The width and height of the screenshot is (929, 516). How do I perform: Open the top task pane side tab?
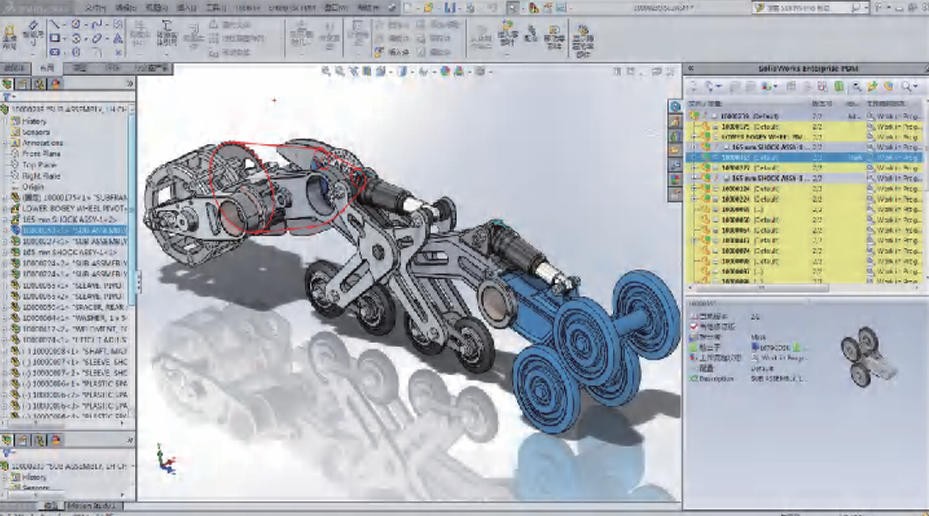point(675,106)
